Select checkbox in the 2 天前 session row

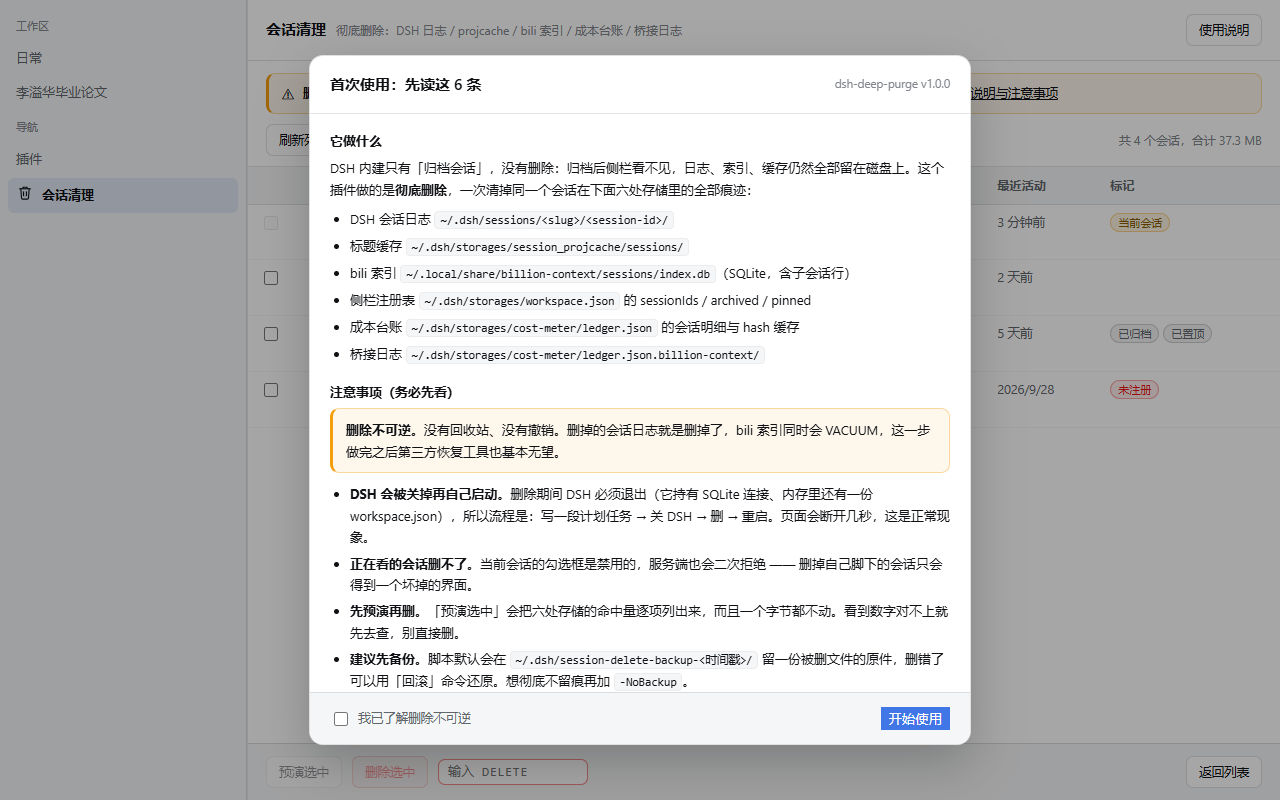pyautogui.click(x=271, y=278)
